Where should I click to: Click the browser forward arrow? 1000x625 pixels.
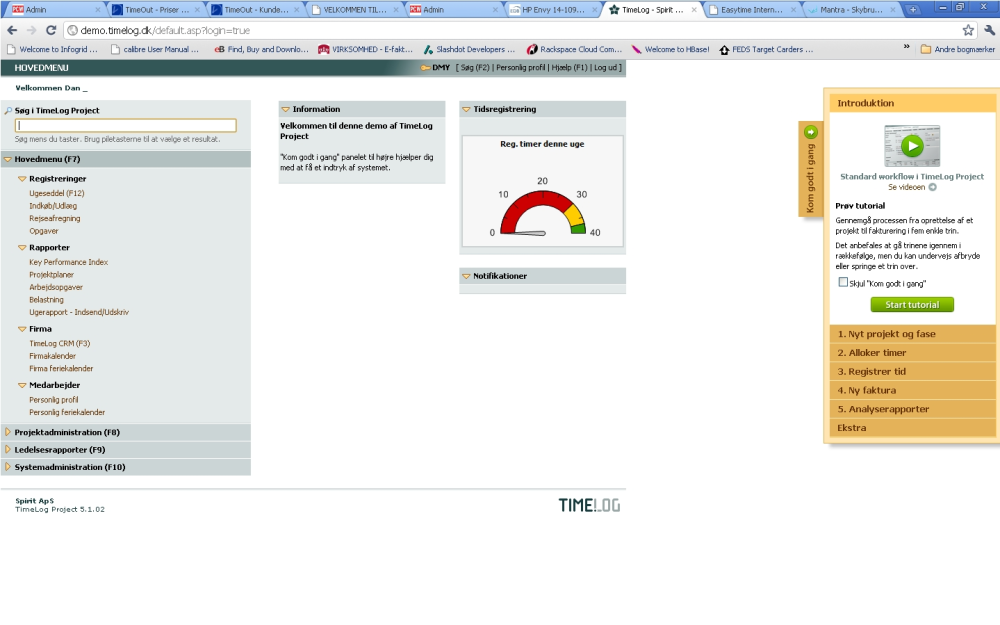(31, 30)
